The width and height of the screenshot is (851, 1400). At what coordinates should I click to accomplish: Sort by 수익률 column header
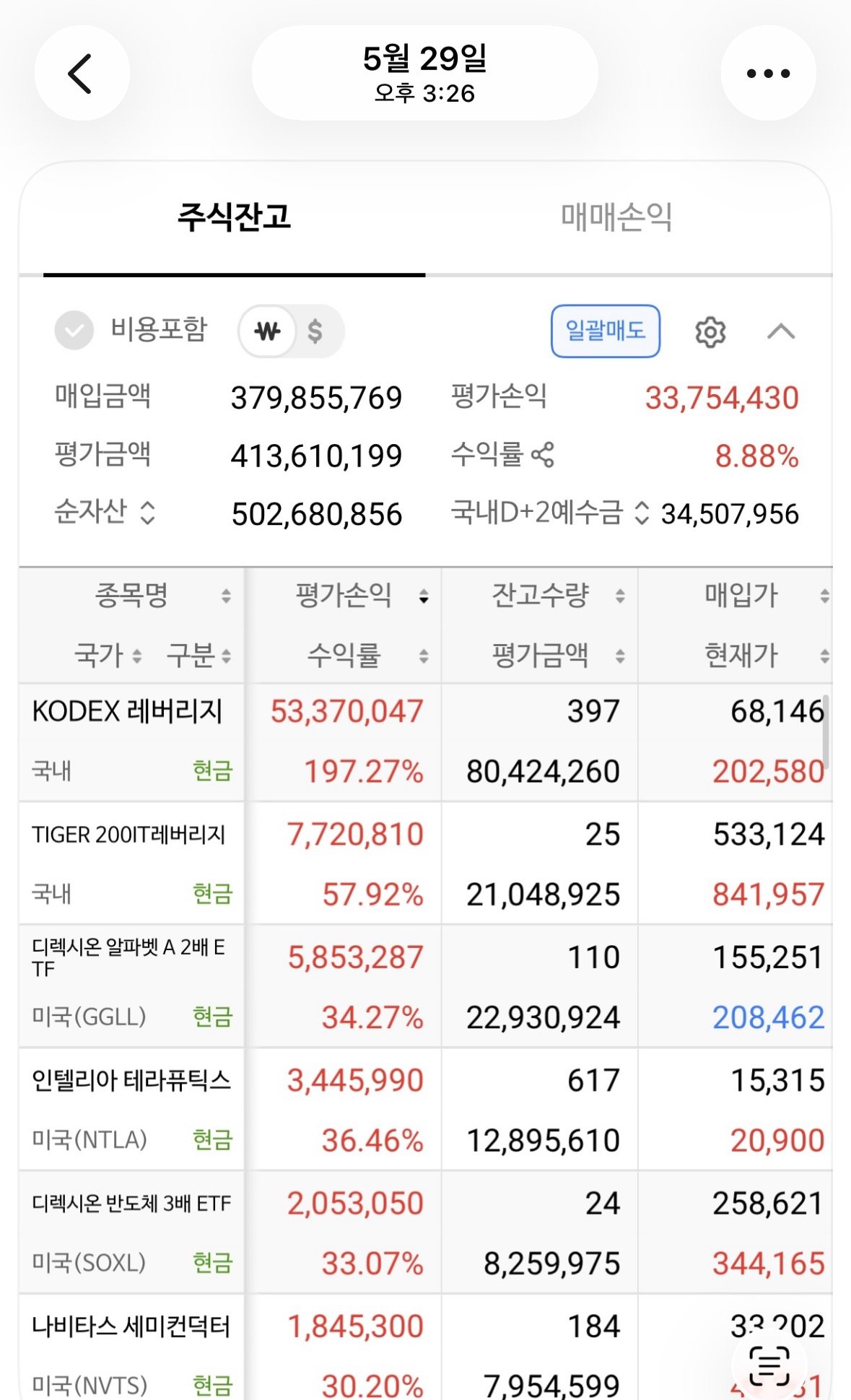pos(368,656)
